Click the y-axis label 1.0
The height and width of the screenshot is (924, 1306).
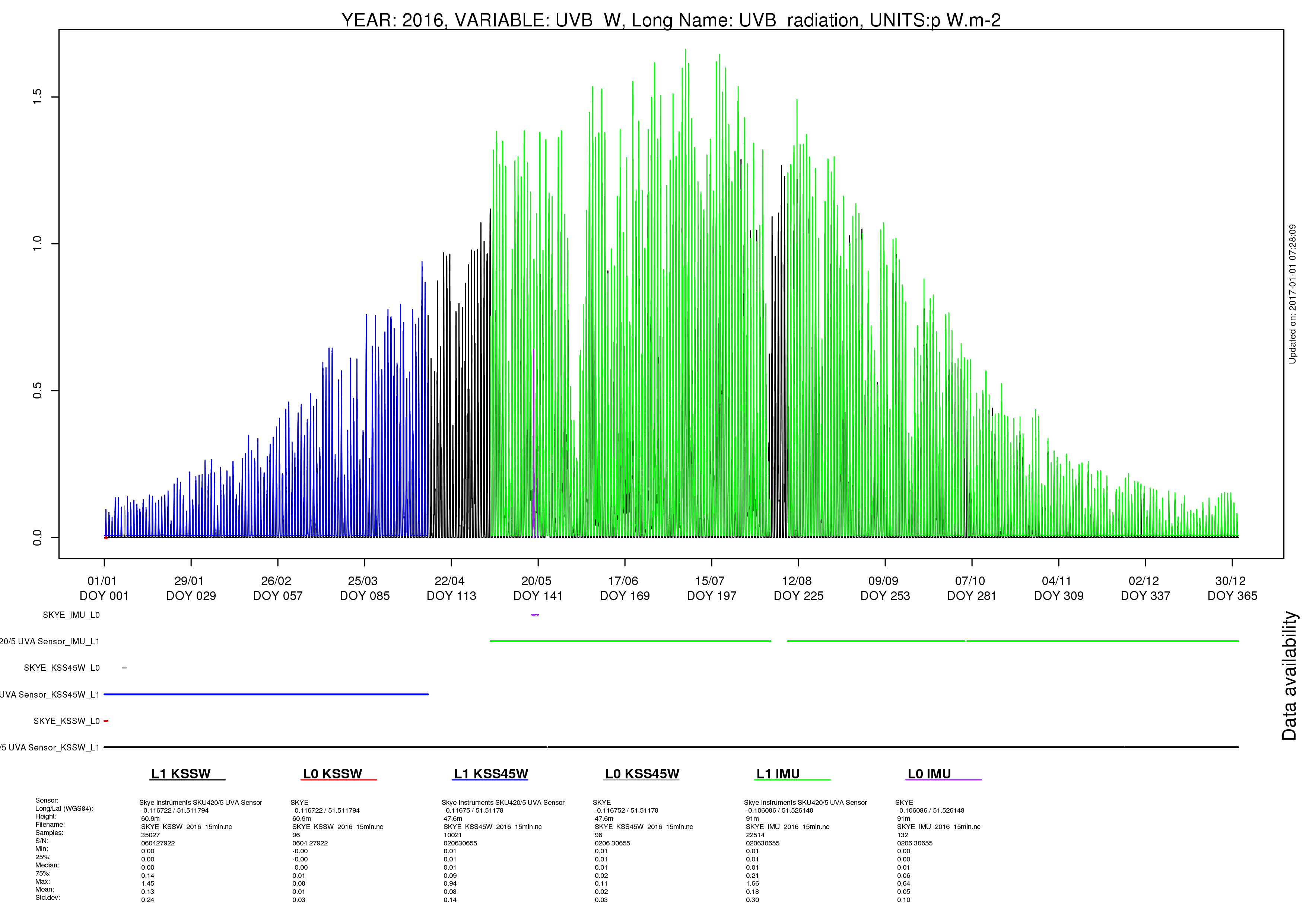click(38, 244)
